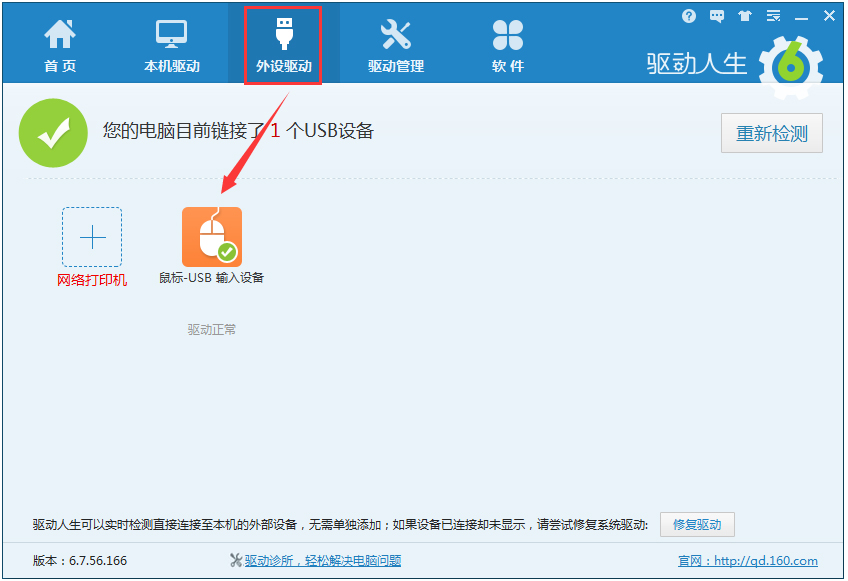Minimize the 驱动人生 window
This screenshot has width=848, height=581.
[801, 17]
